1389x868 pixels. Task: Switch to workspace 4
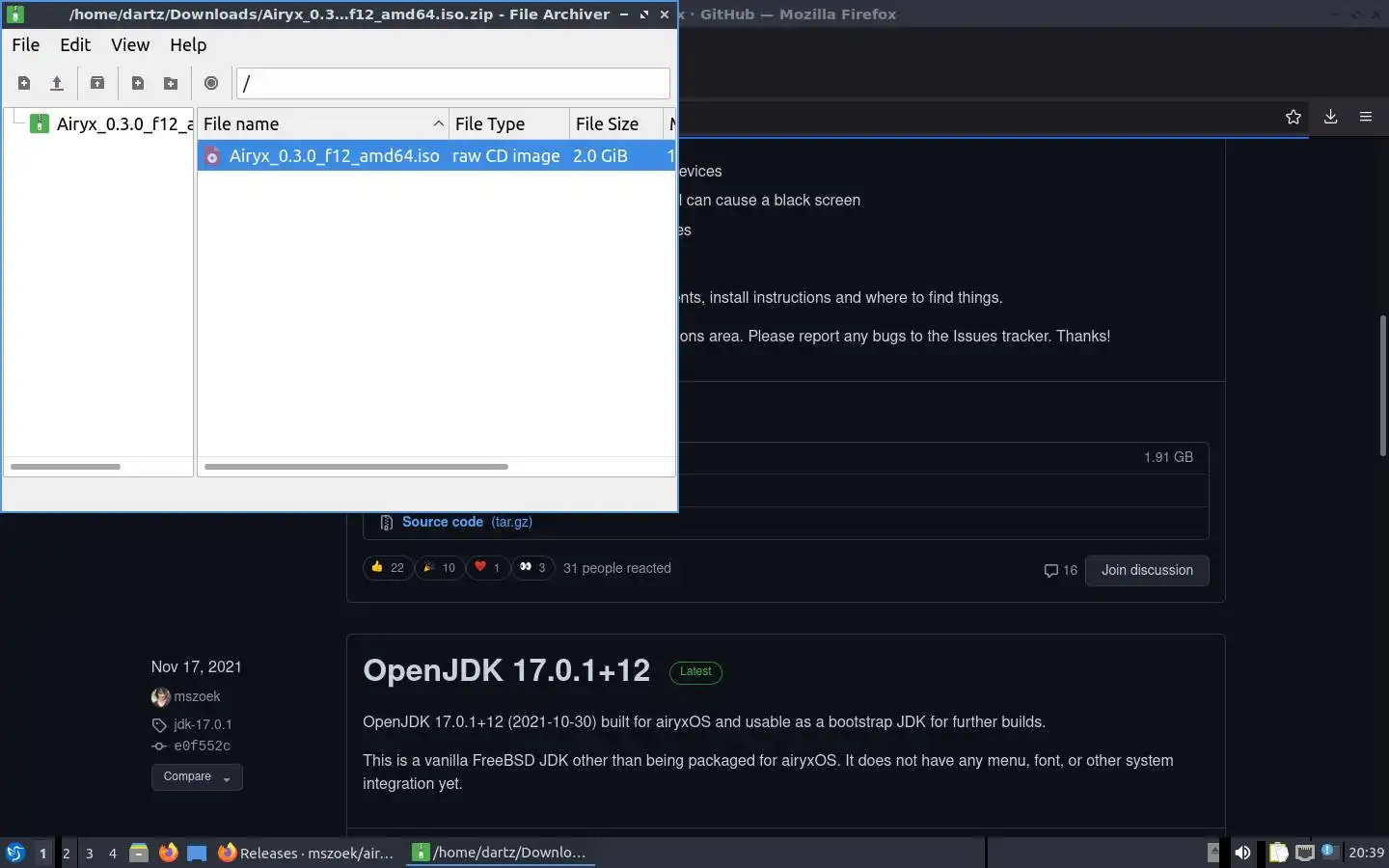click(x=113, y=853)
